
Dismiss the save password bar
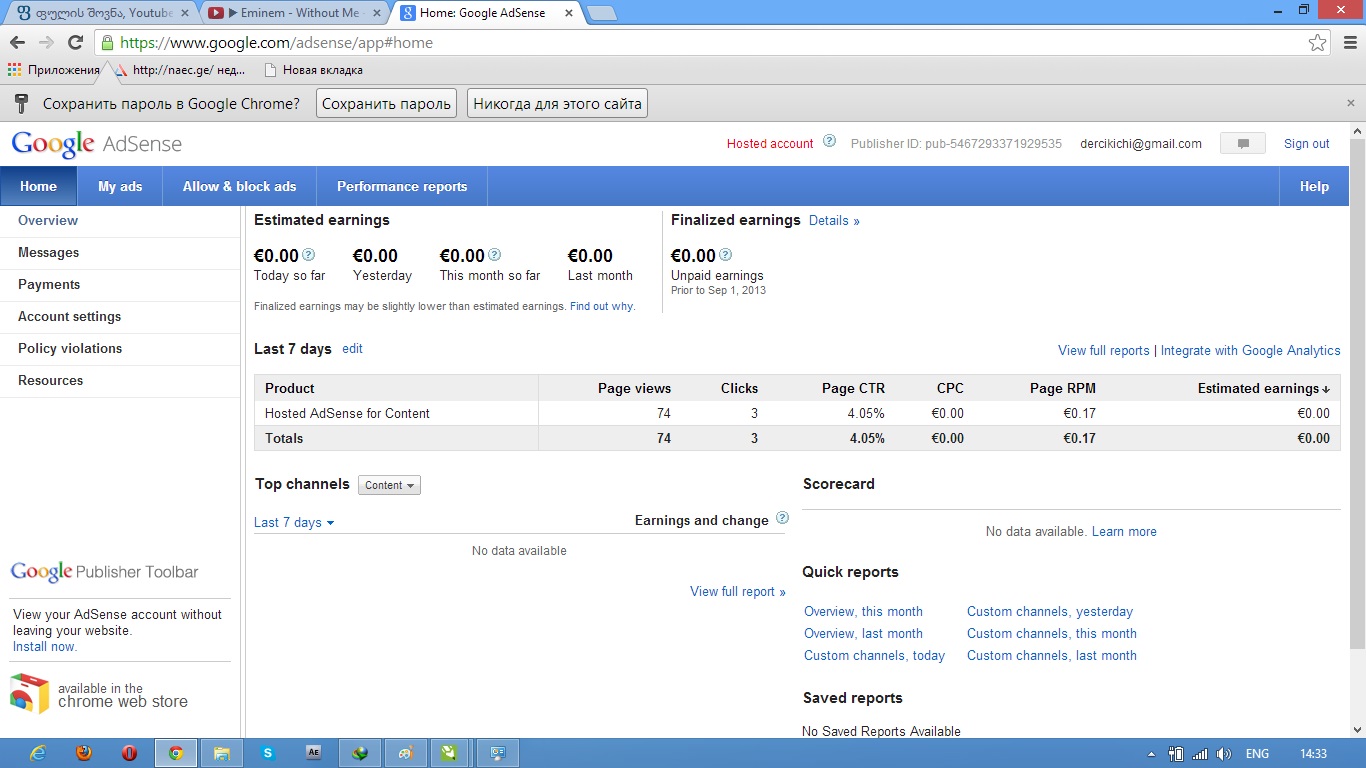1351,103
